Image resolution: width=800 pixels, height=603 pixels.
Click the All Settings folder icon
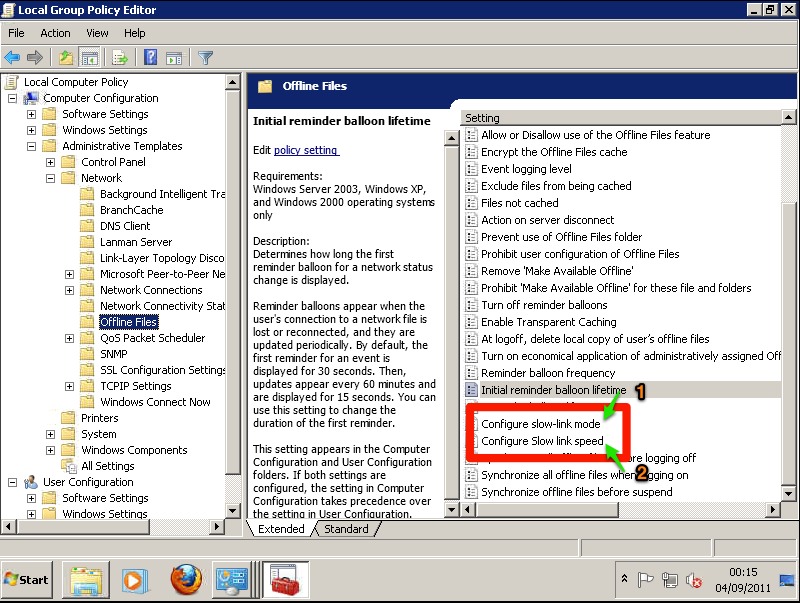[x=69, y=466]
